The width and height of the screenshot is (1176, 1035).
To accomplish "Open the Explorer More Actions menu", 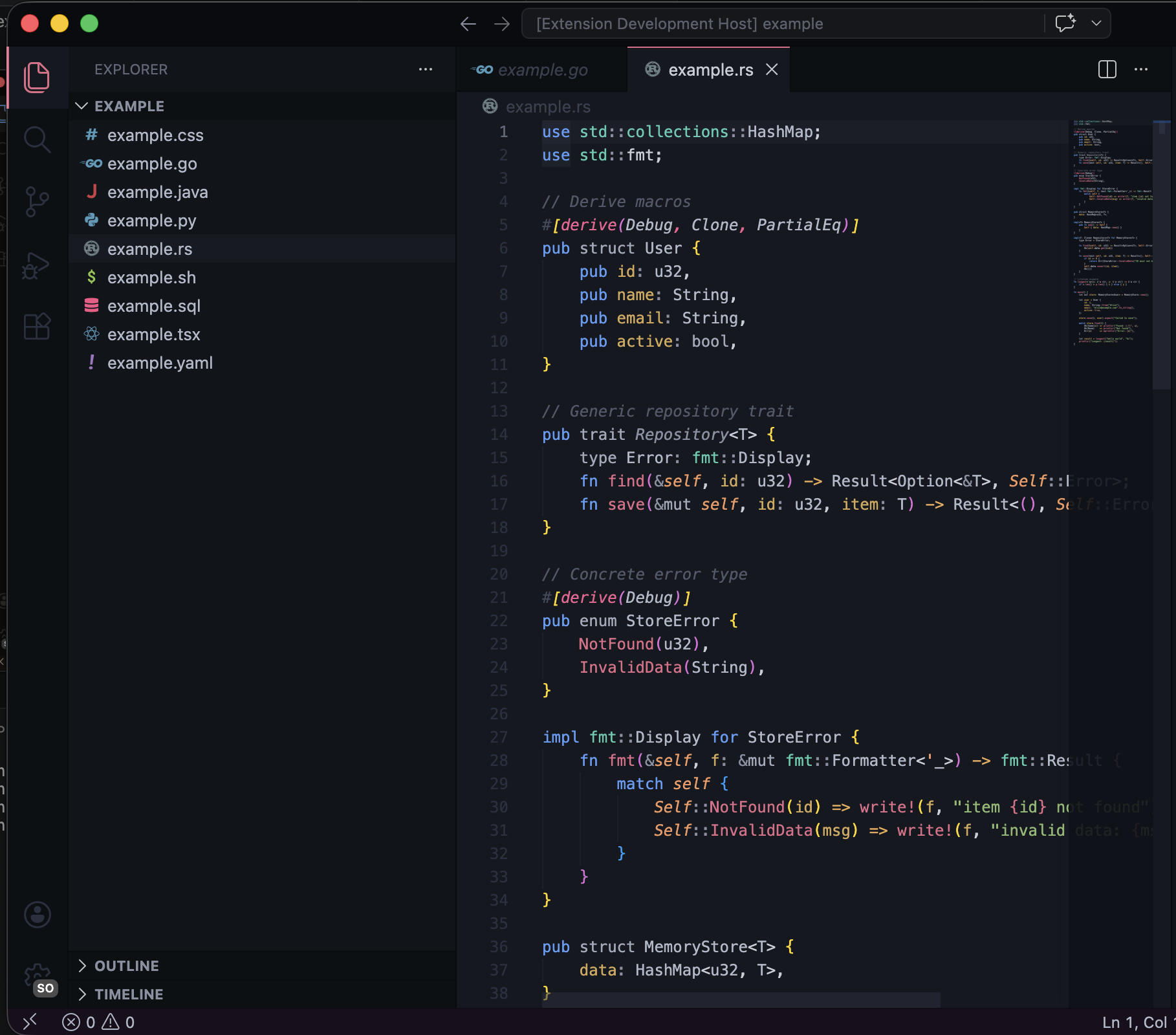I will pos(425,69).
